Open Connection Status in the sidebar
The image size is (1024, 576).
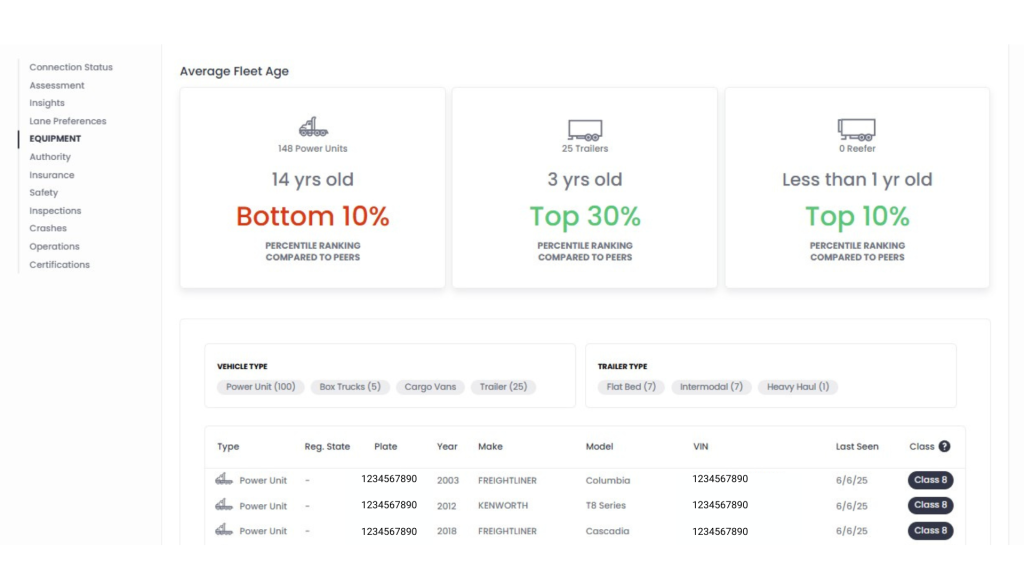pyautogui.click(x=71, y=67)
